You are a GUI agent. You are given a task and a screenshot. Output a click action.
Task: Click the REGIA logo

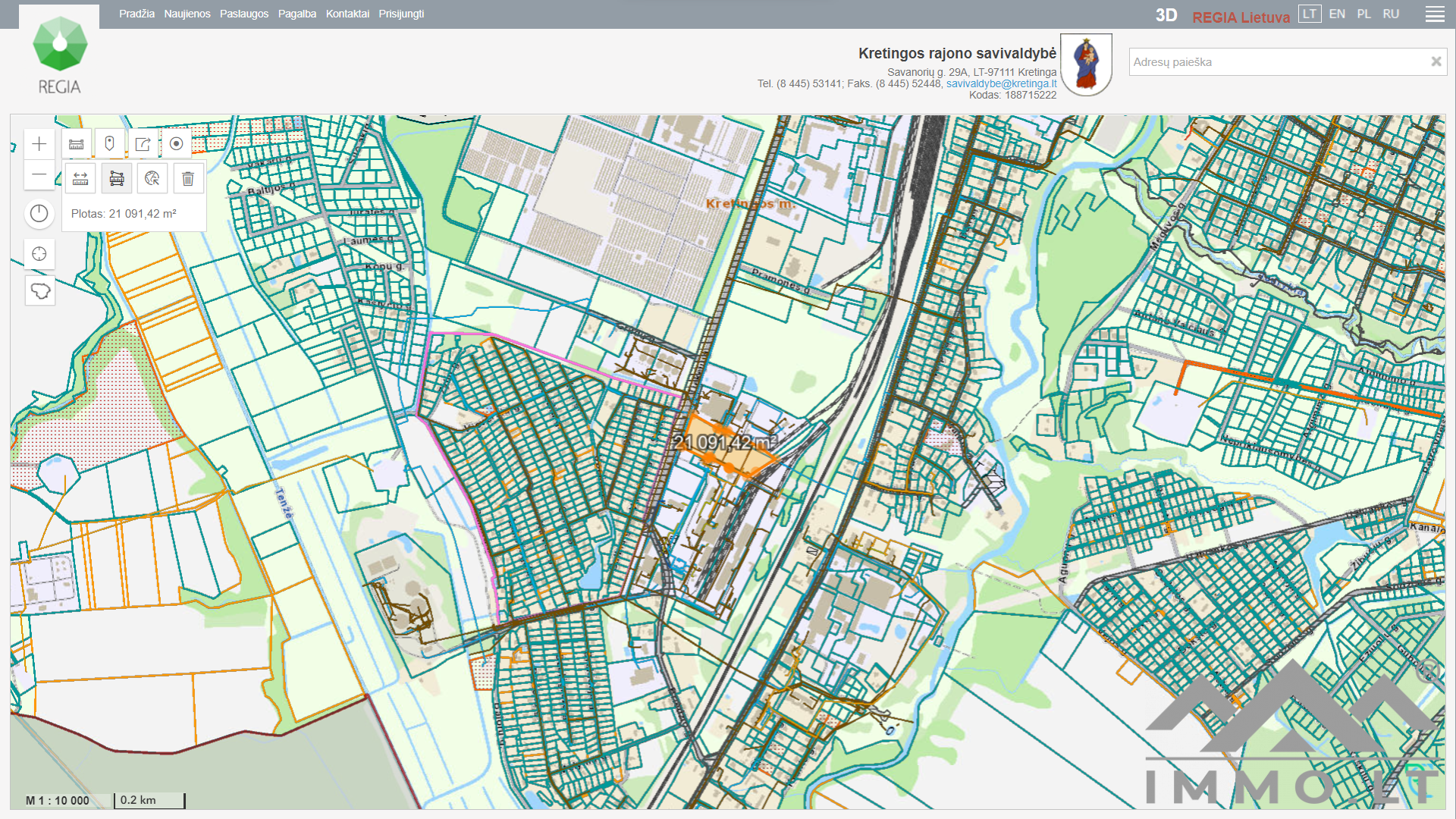60,55
